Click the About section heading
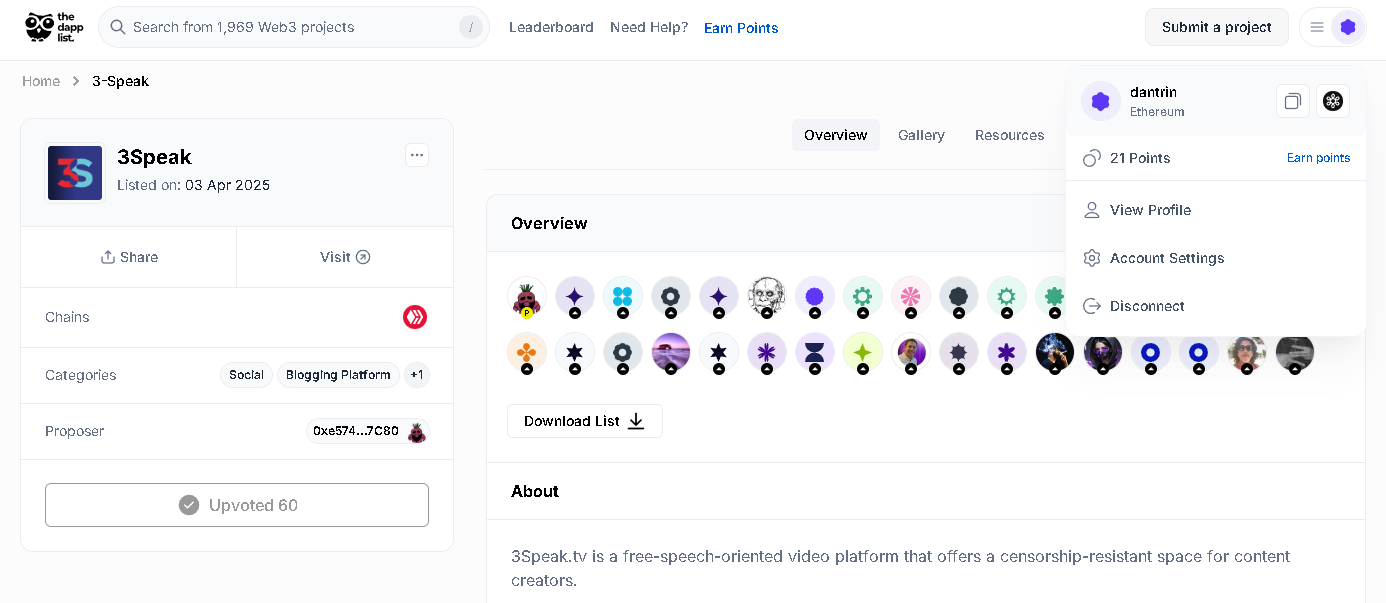The image size is (1386, 603). 535,491
